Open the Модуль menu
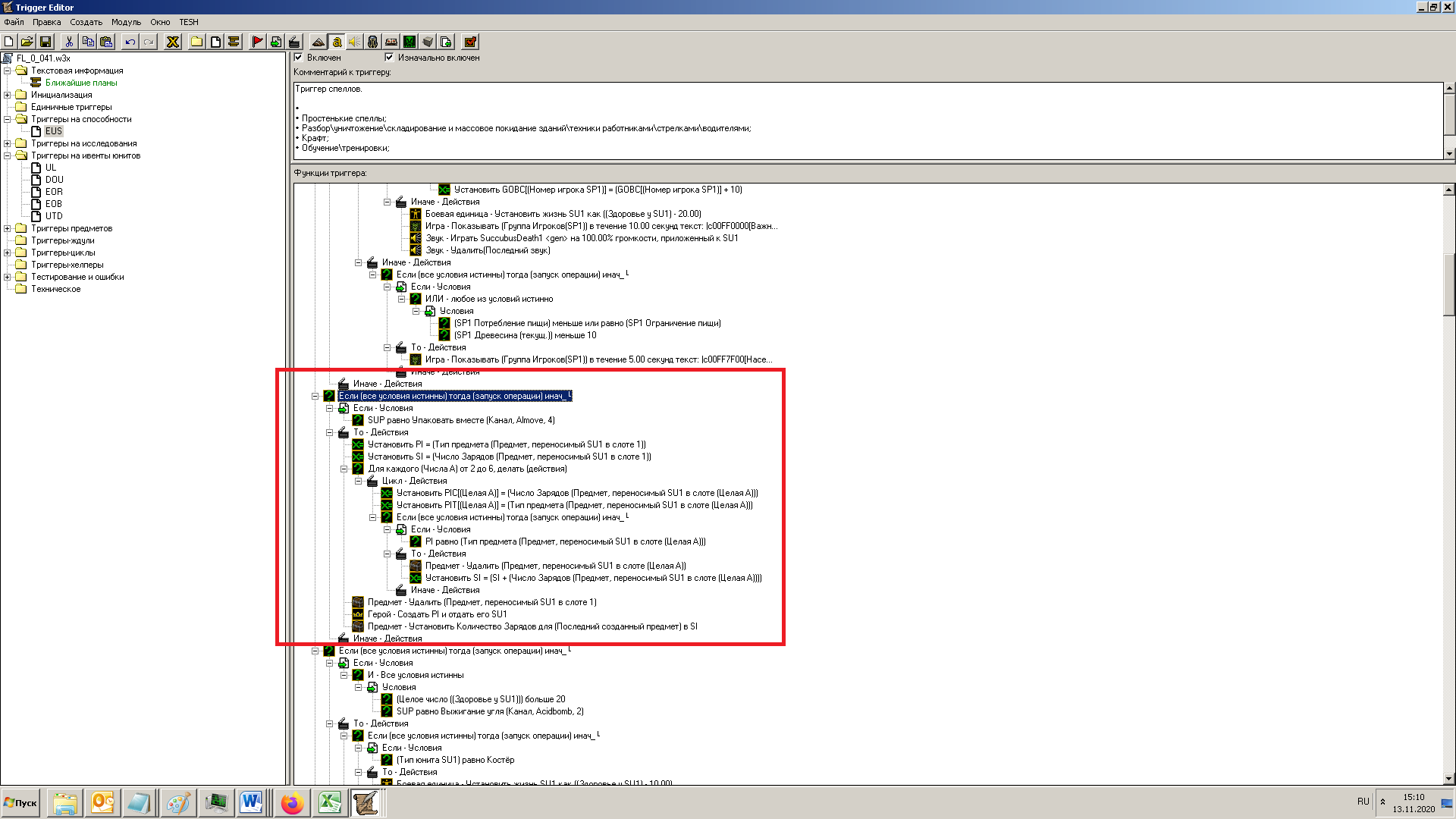 click(126, 22)
